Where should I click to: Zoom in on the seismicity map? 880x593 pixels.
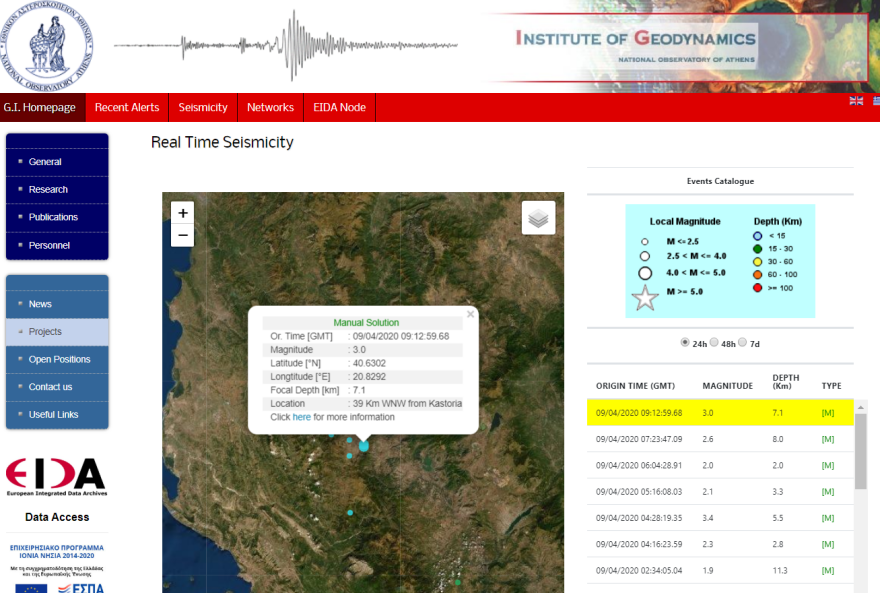click(182, 213)
